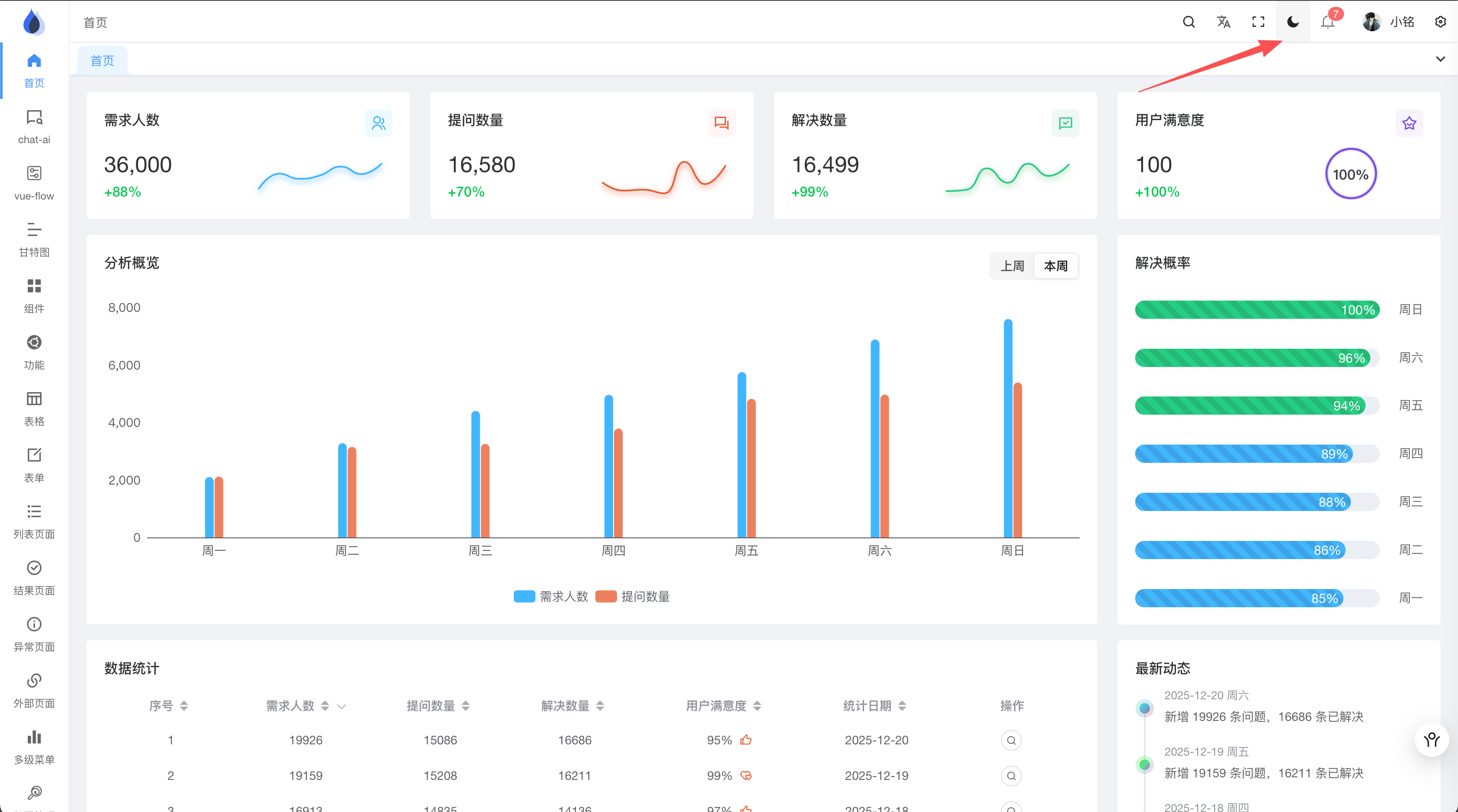Click the search magnifier icon in header
Screen dimensions: 1458x812
pyautogui.click(x=1189, y=22)
